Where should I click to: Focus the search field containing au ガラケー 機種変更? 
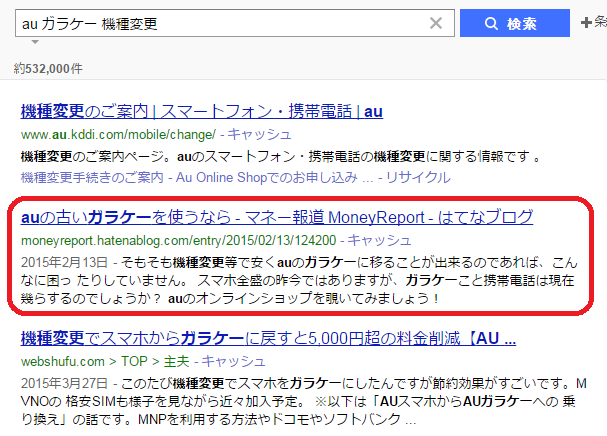[235, 23]
